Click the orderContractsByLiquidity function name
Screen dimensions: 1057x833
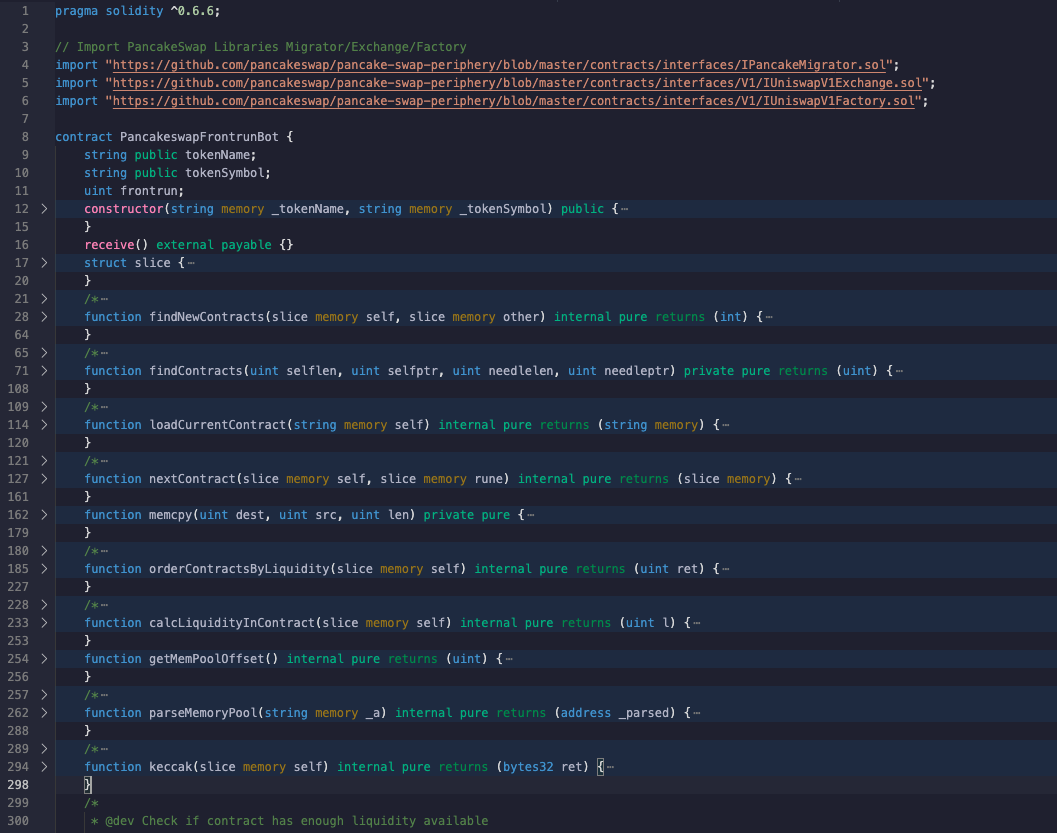[239, 569]
